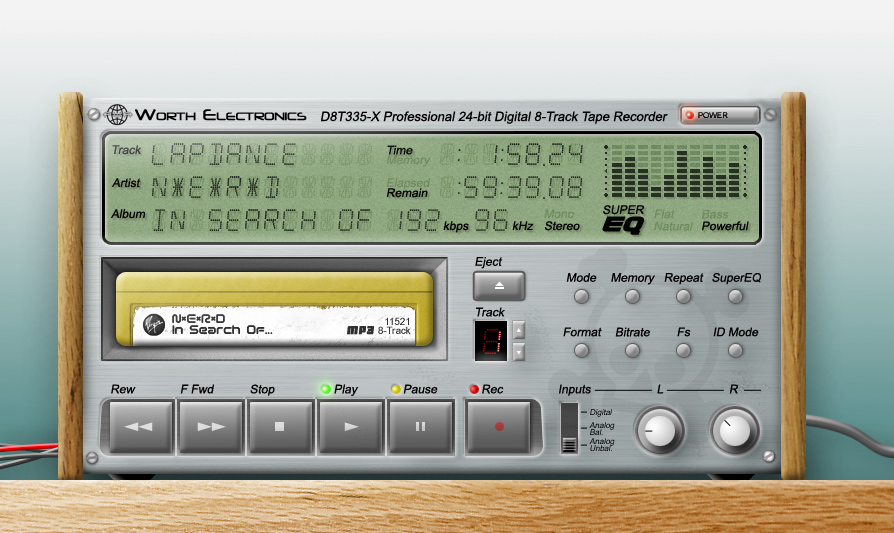Click the Mode round button
This screenshot has height=533, width=894.
click(581, 296)
